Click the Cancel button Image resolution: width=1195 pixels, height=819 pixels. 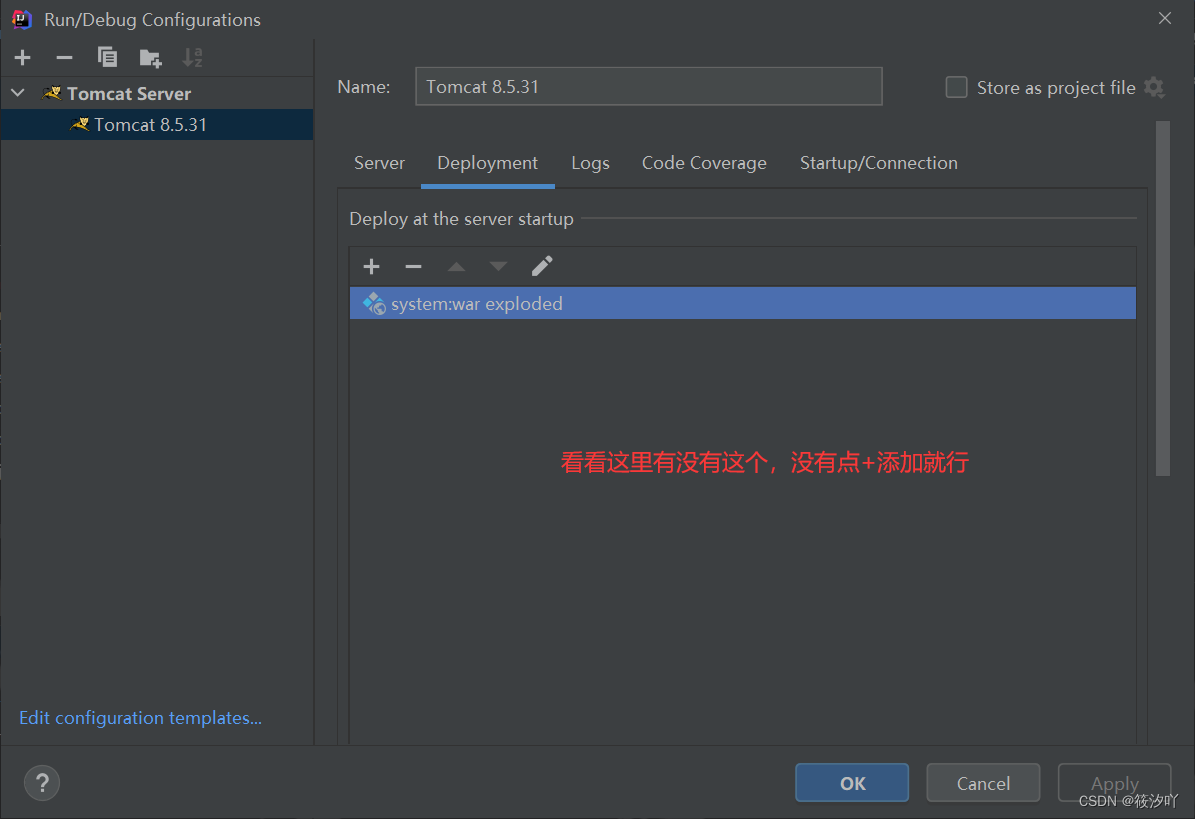(983, 782)
